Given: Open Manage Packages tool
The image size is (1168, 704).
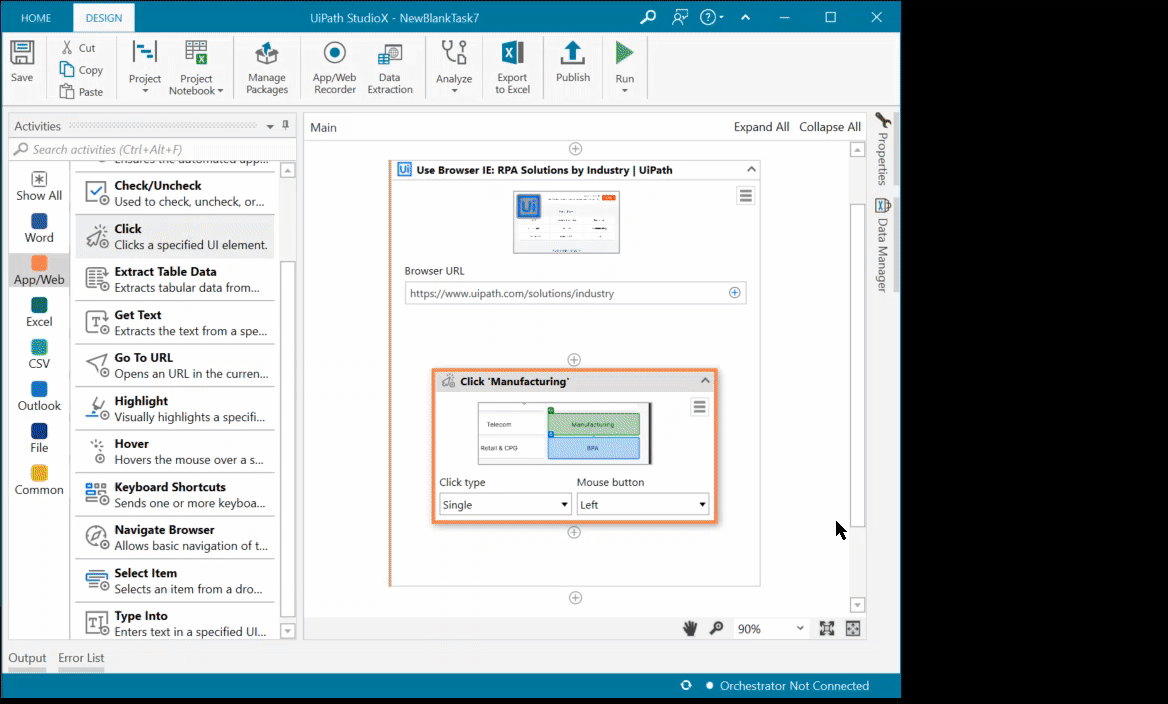Looking at the screenshot, I should pyautogui.click(x=267, y=68).
